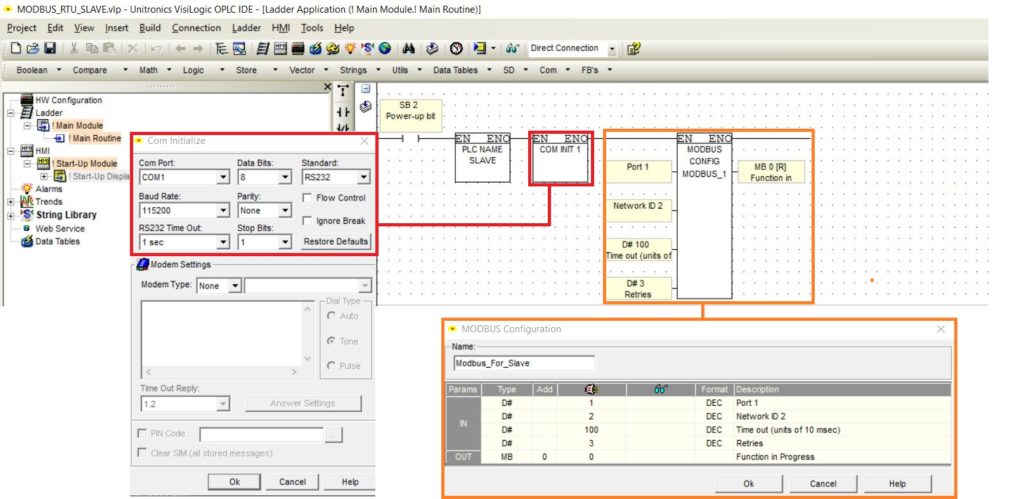Click the binoculars Find icon
Image resolution: width=1024 pixels, height=499 pixels.
409,48
